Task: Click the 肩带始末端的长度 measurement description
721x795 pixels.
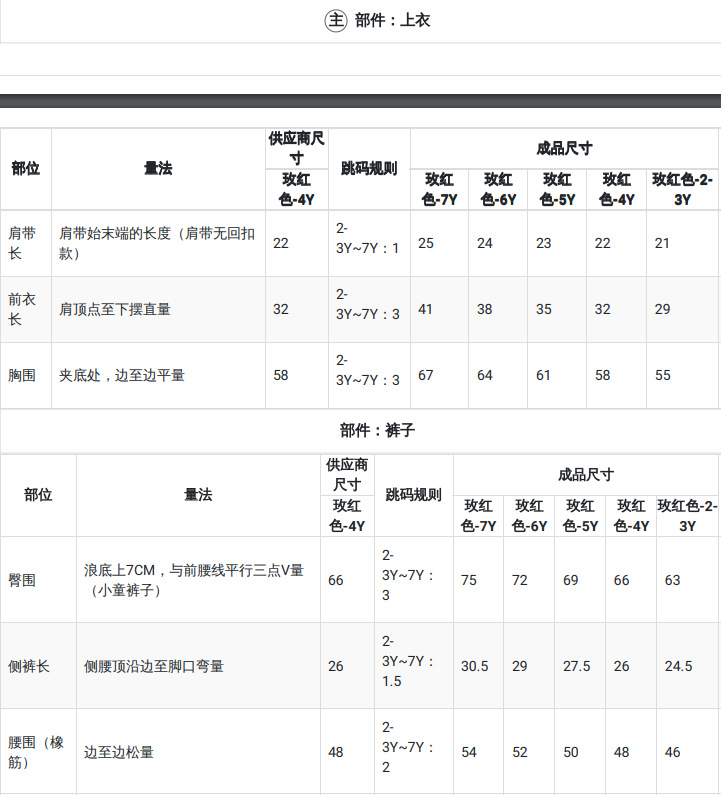Action: click(x=157, y=243)
